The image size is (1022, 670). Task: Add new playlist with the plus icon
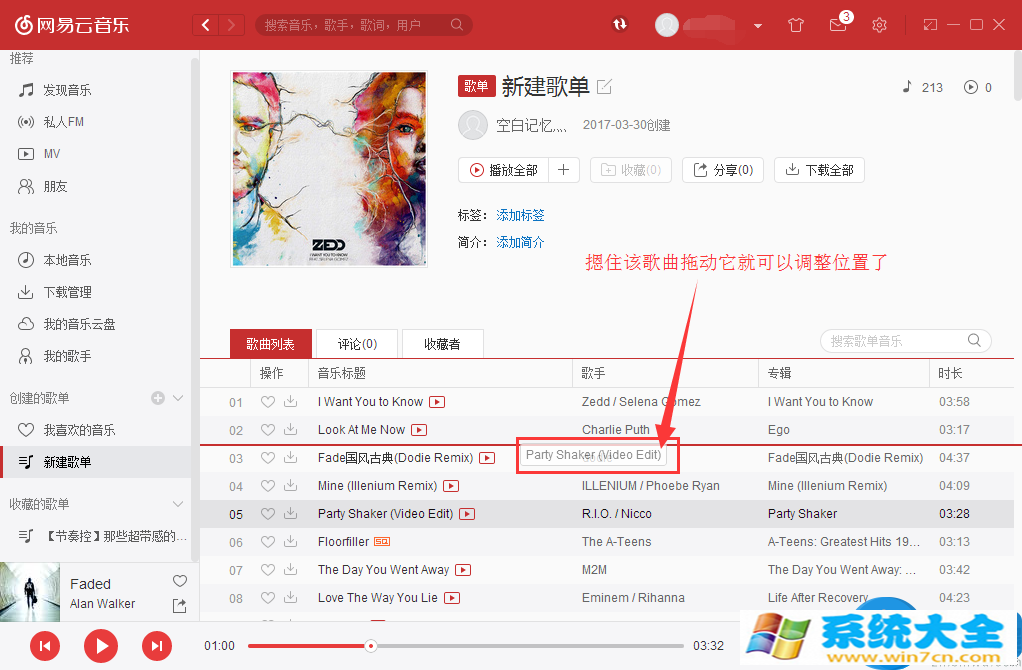158,398
